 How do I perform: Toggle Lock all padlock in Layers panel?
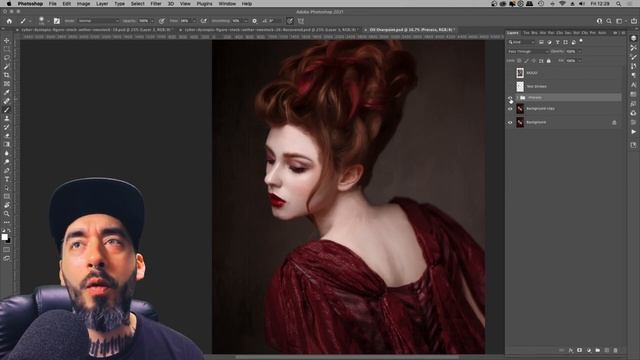click(549, 60)
